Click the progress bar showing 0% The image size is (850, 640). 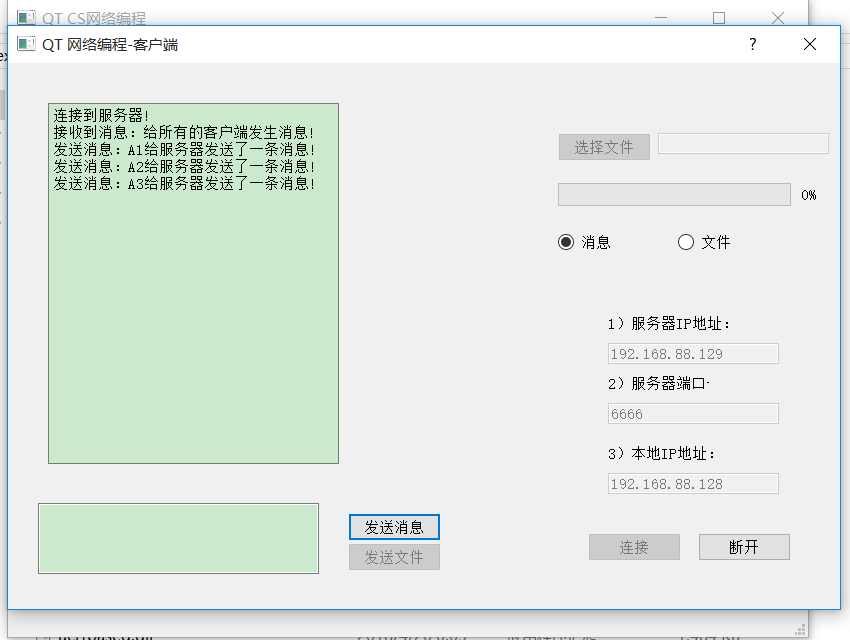coord(673,194)
